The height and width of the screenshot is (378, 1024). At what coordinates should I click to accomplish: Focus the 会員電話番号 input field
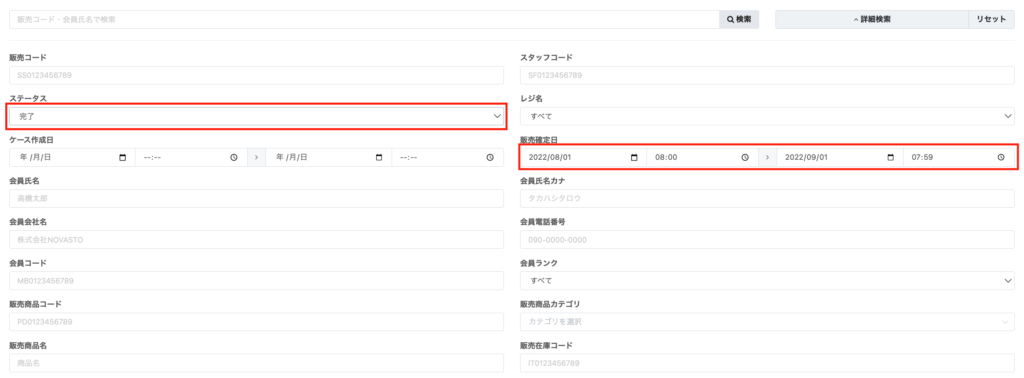(767, 240)
